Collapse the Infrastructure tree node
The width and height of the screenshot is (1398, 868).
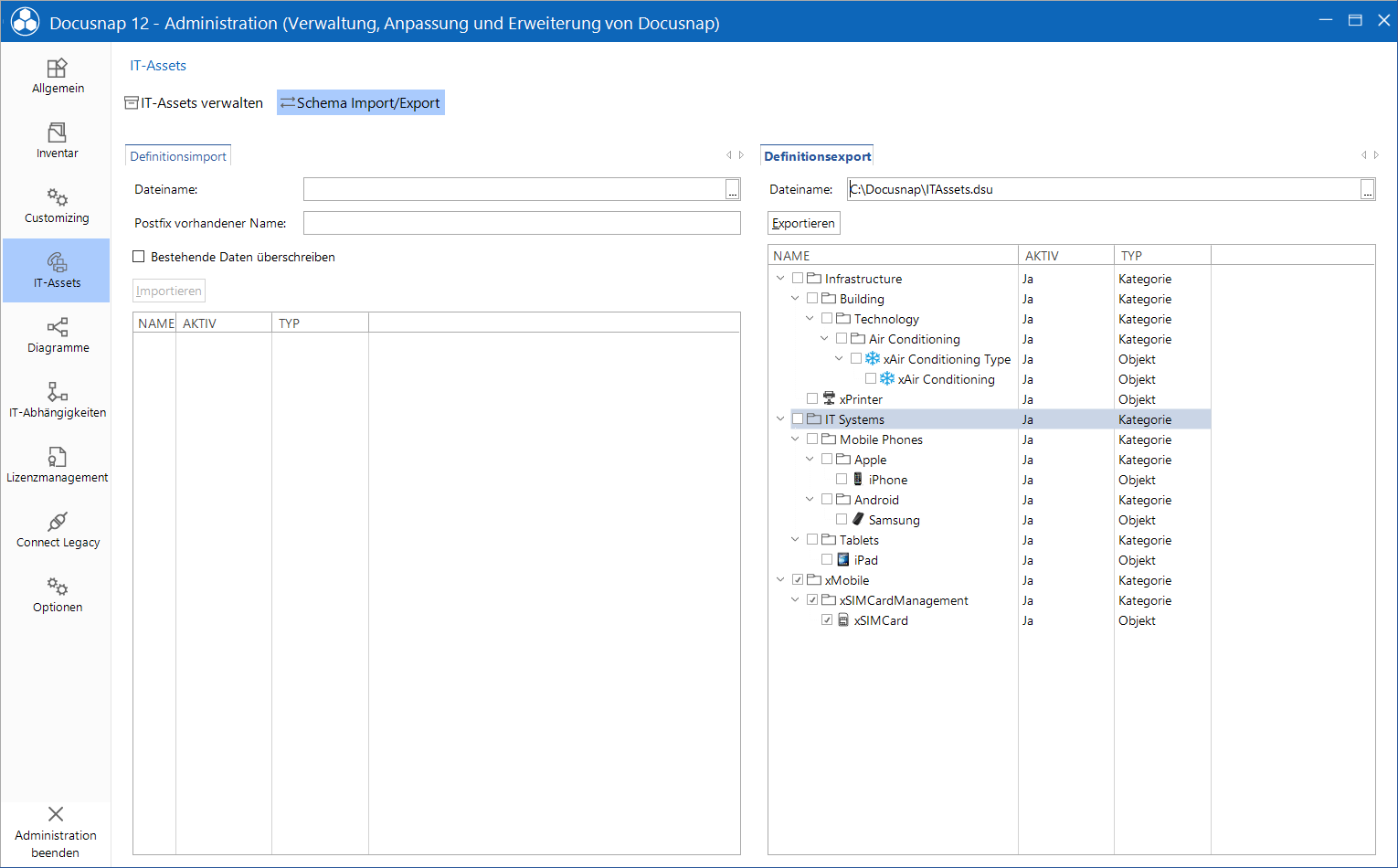coord(780,278)
